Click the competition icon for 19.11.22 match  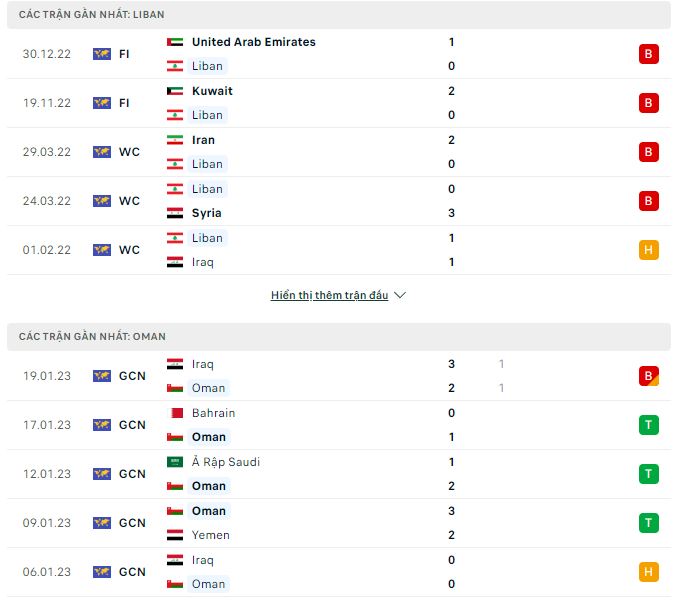point(102,103)
